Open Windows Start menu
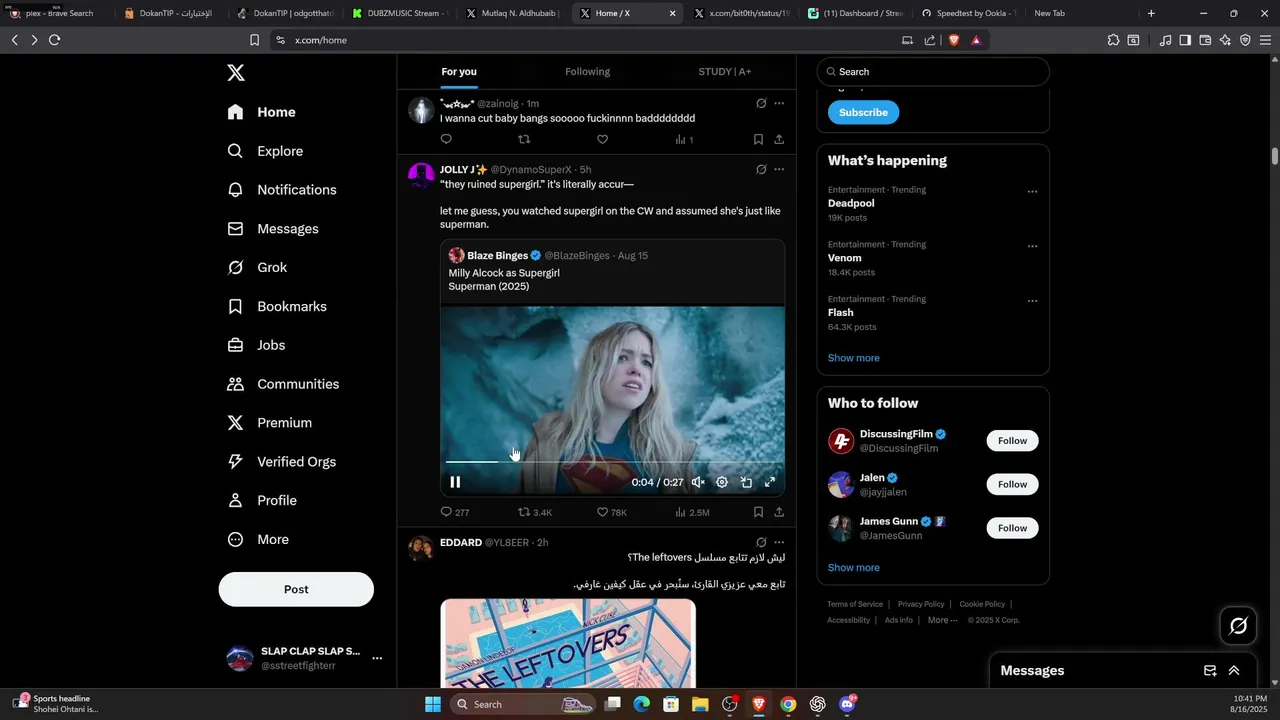 pos(433,704)
